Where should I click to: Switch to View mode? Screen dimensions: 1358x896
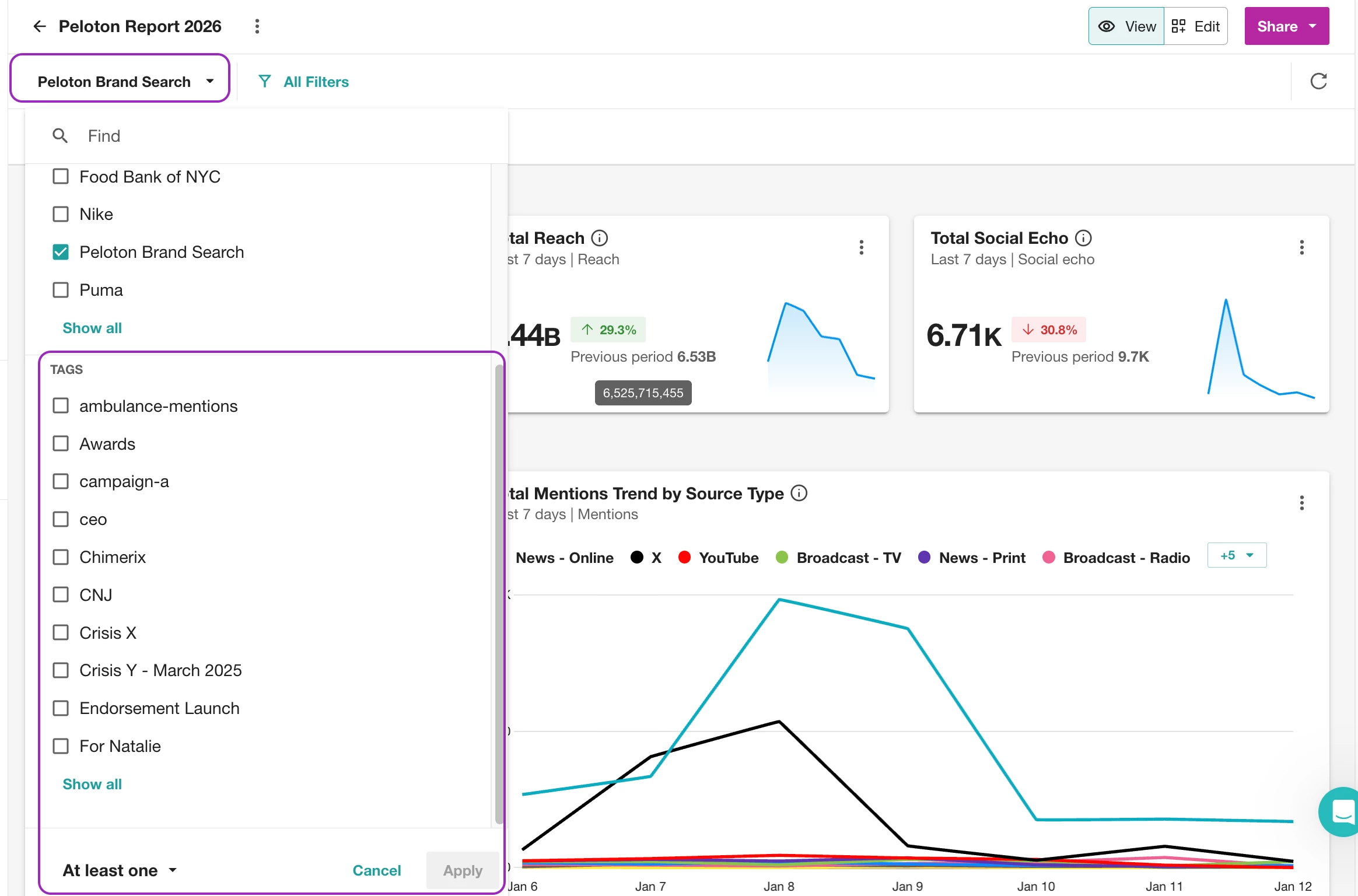point(1126,26)
